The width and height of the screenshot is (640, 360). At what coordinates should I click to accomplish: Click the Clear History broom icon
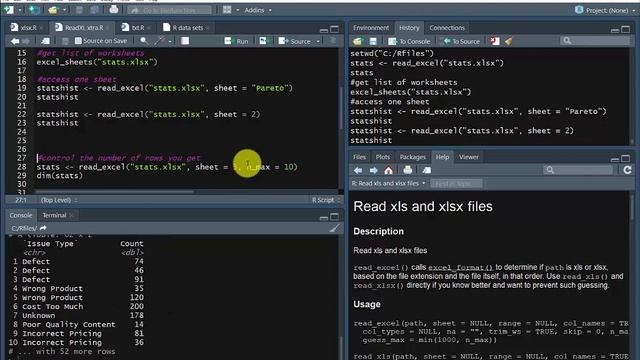point(509,41)
